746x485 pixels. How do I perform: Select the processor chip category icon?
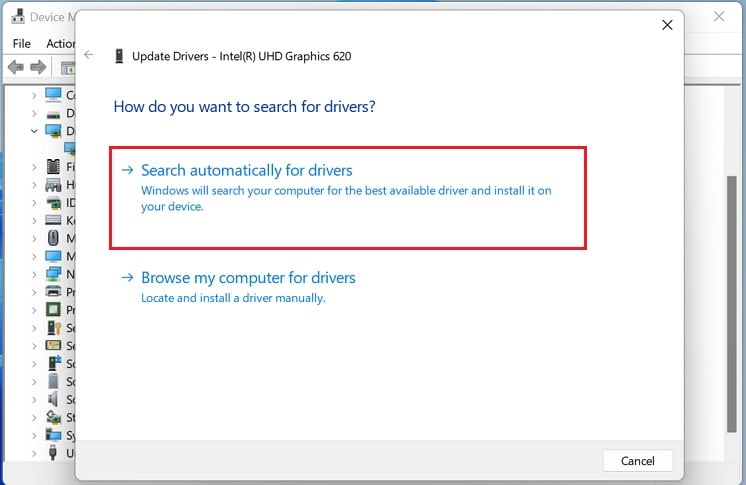pos(53,309)
